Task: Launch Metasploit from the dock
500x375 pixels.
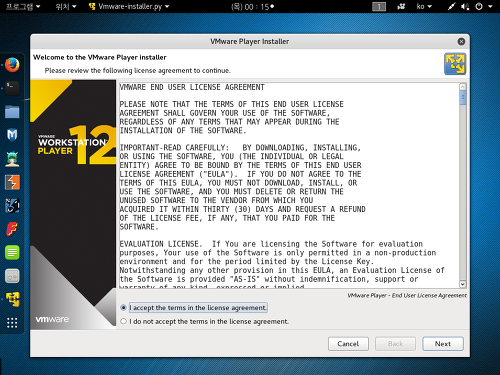Action: click(x=12, y=135)
